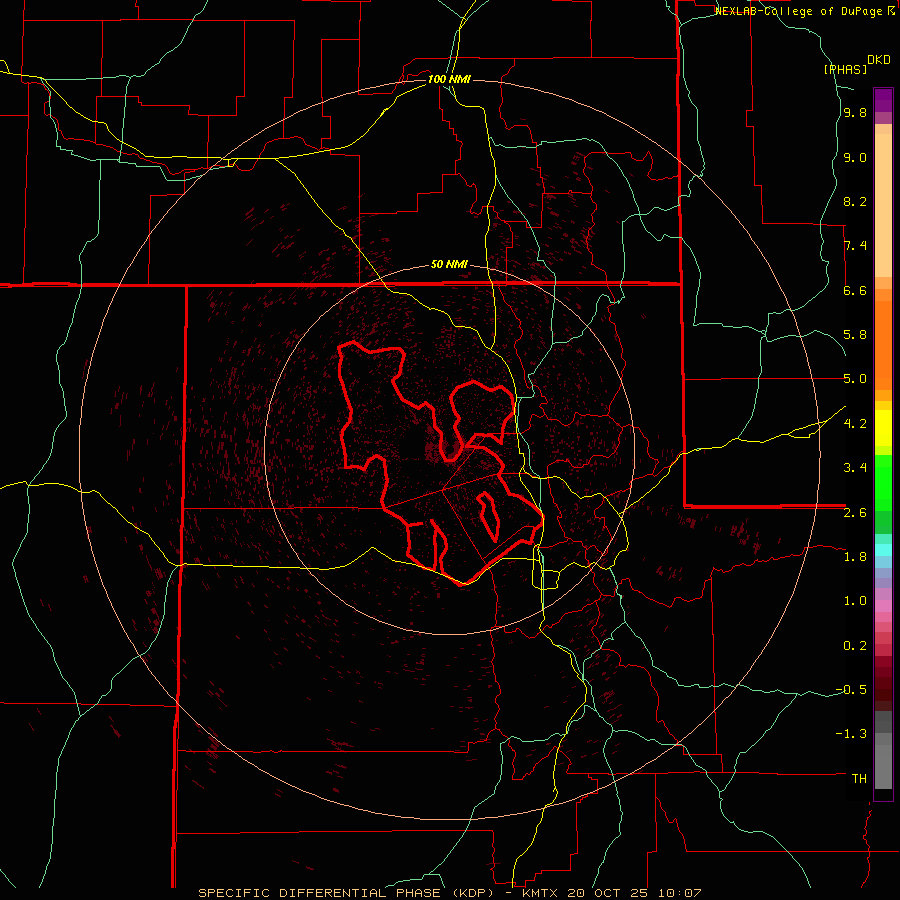Click the 6.6 value on the scale
Screen dimensions: 900x900
pyautogui.click(x=855, y=291)
